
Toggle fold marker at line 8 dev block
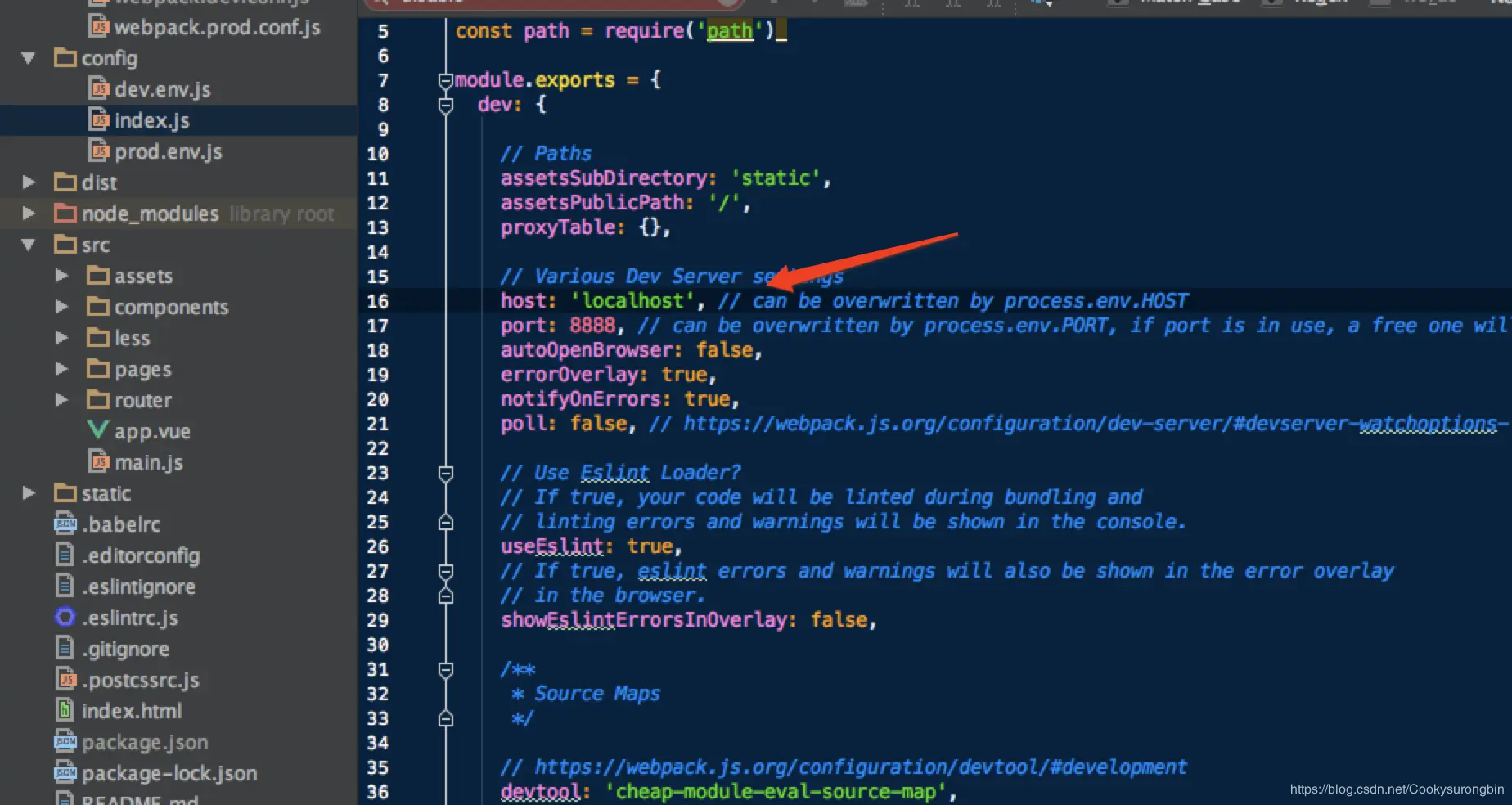tap(446, 105)
